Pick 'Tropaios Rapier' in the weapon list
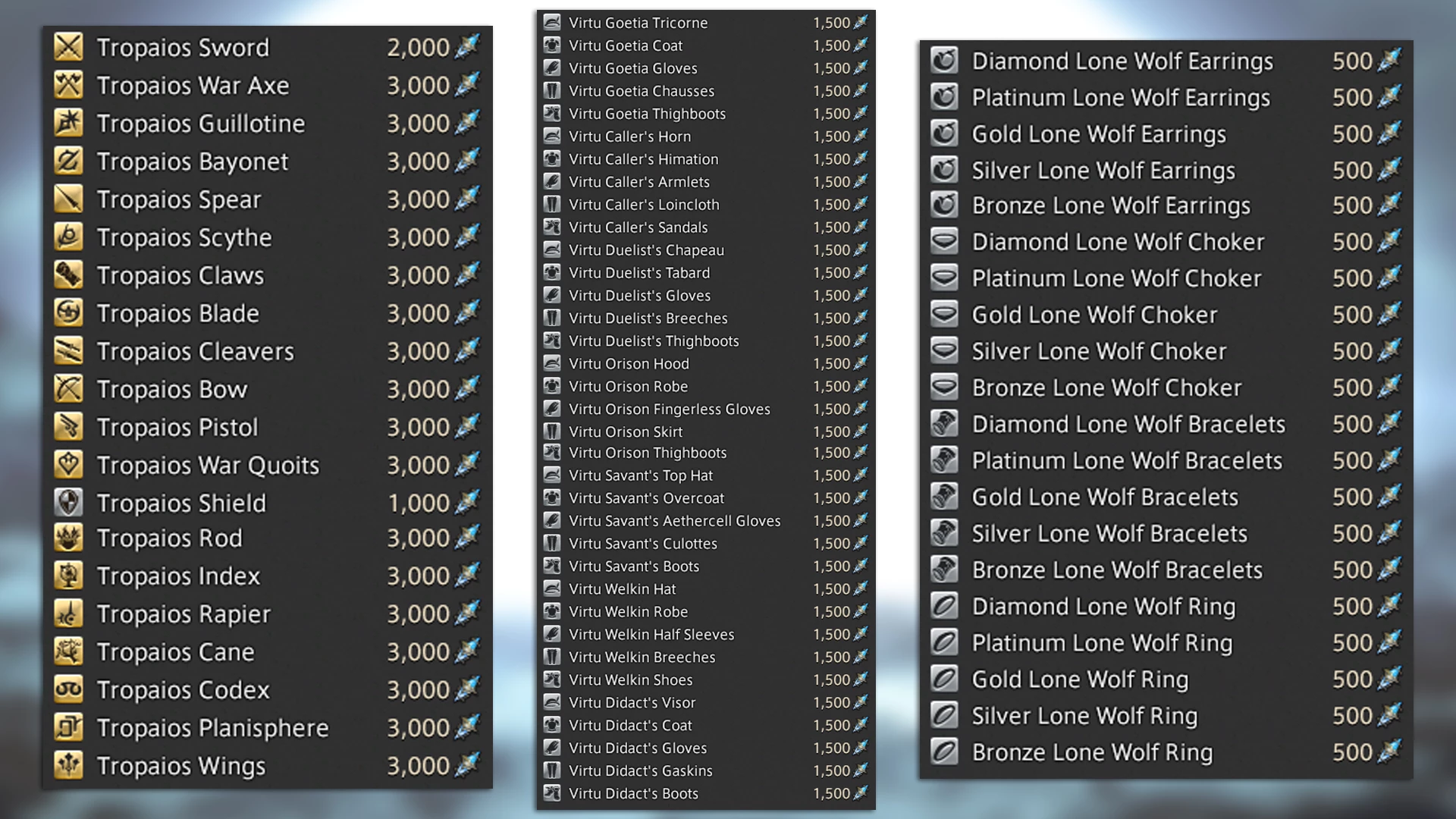Image resolution: width=1456 pixels, height=819 pixels. click(x=184, y=613)
